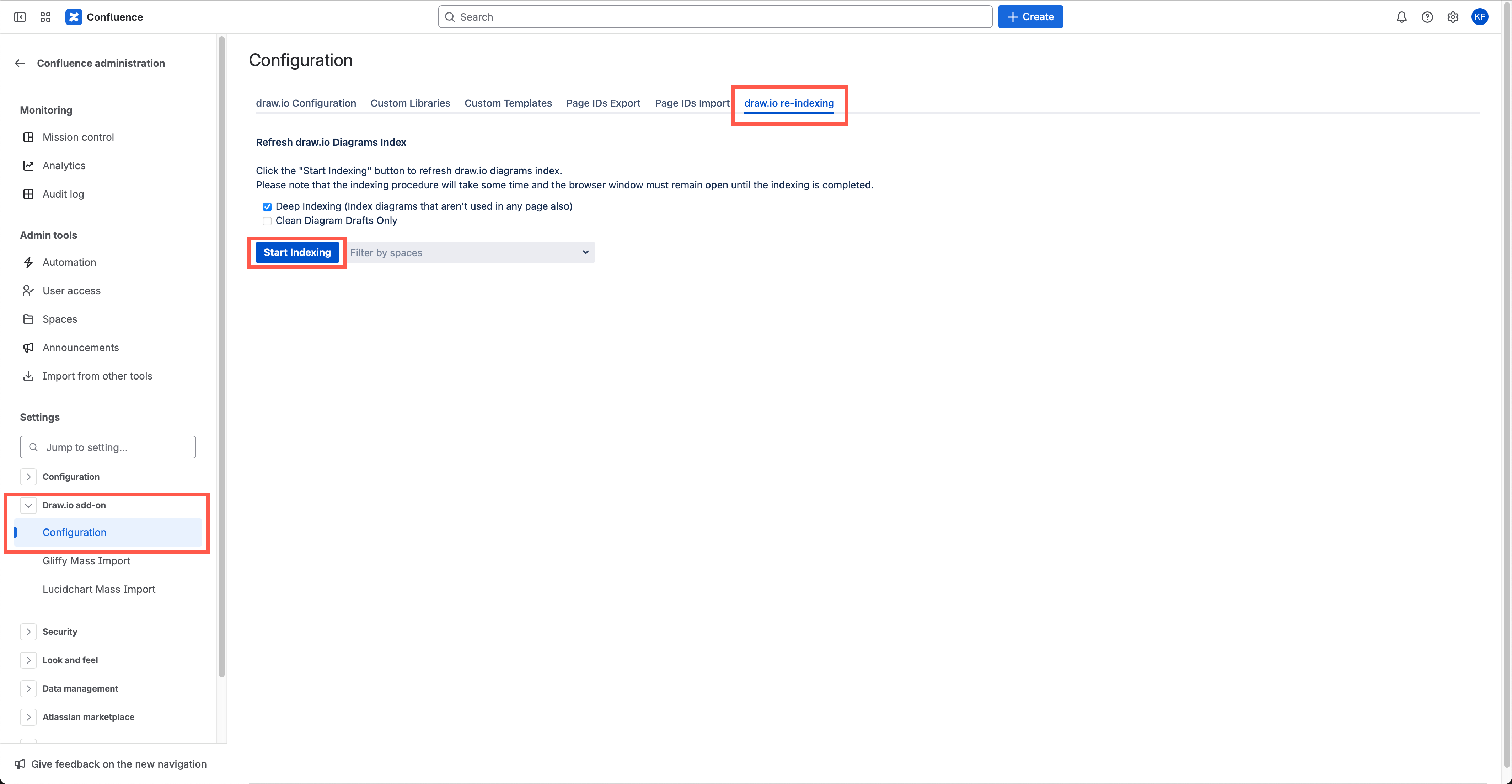Click Import from other tools icon
Viewport: 1512px width, 784px height.
tap(29, 376)
